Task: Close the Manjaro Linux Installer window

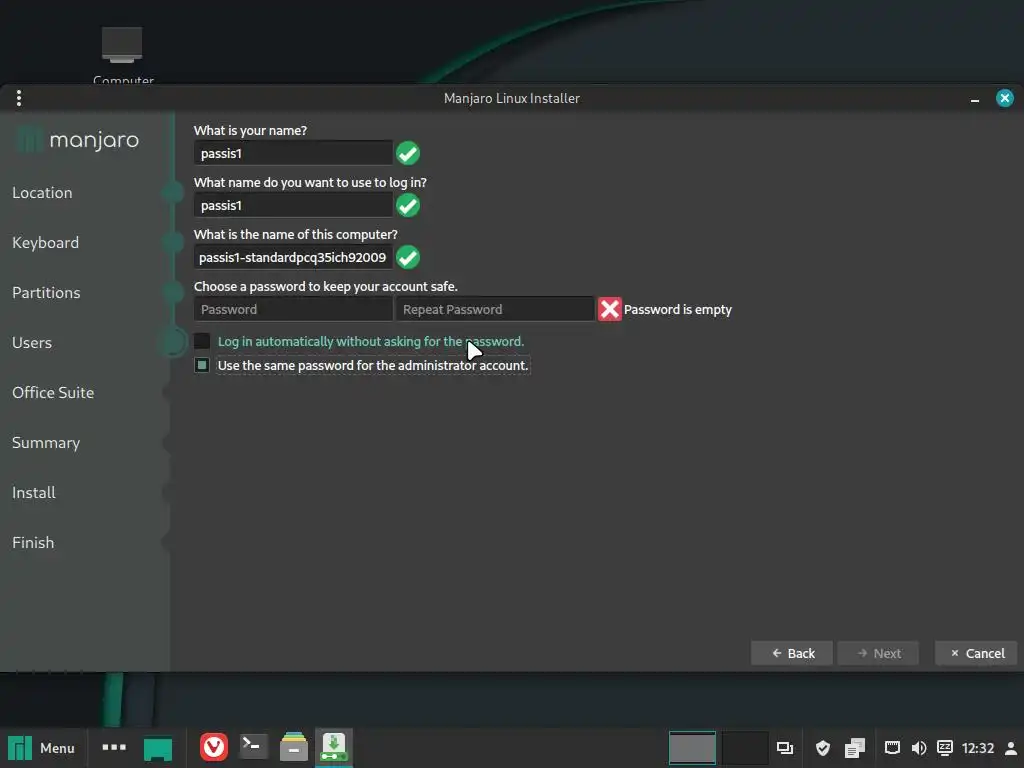Action: [x=1004, y=98]
